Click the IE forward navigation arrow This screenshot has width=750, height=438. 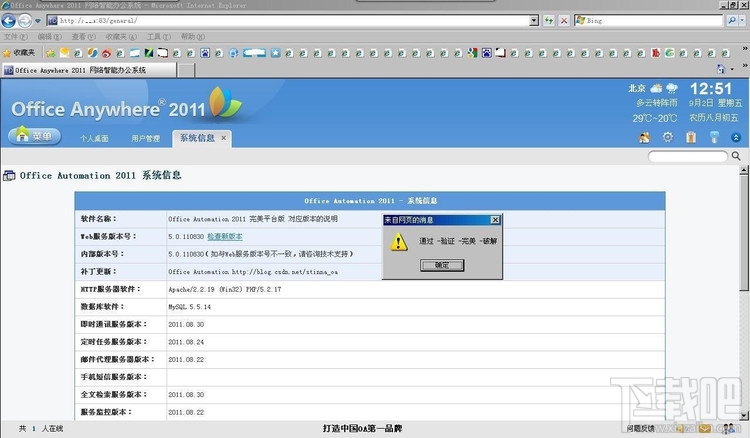click(x=25, y=21)
